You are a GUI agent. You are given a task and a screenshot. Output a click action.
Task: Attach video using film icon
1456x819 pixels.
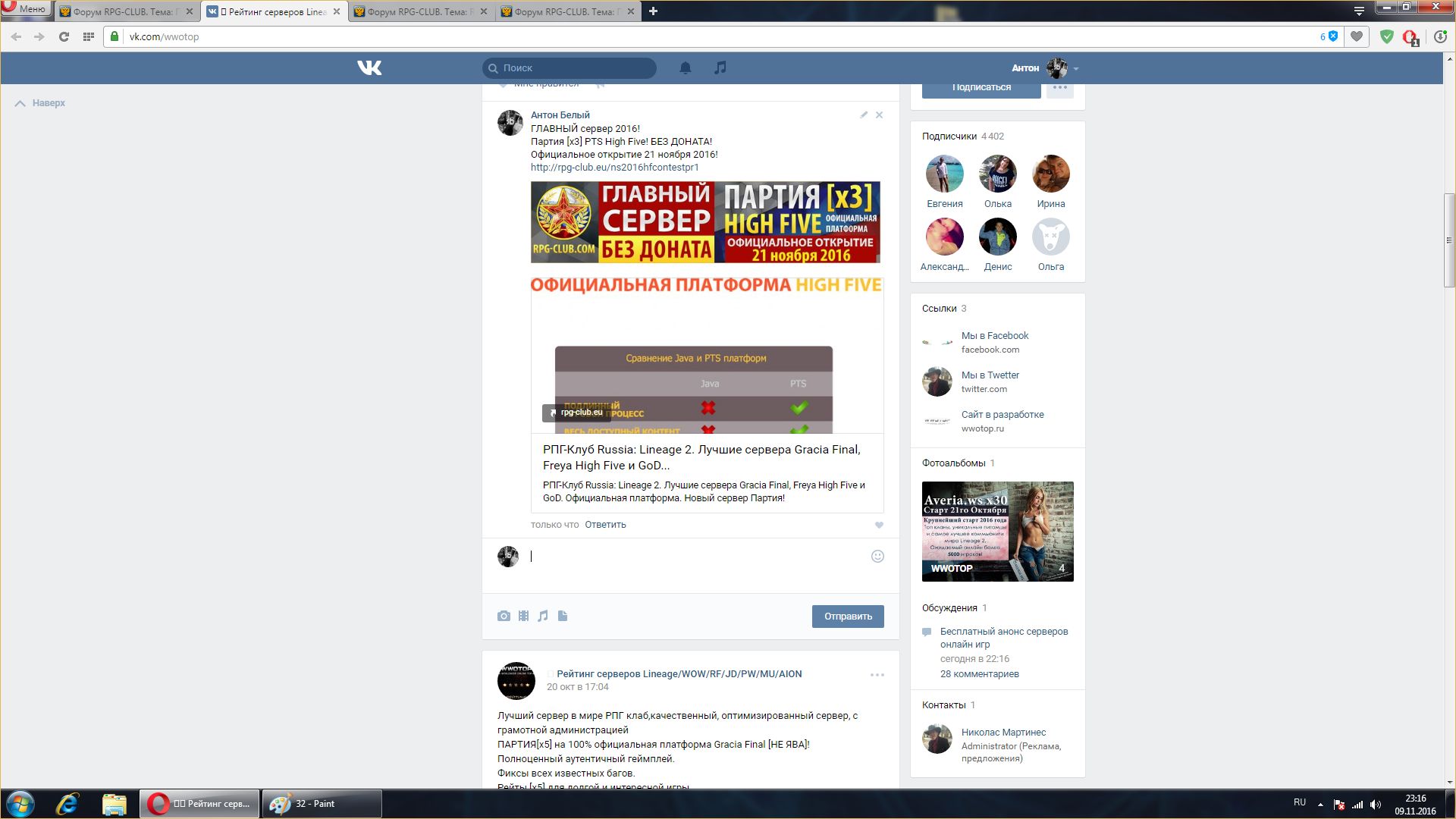[x=523, y=617]
